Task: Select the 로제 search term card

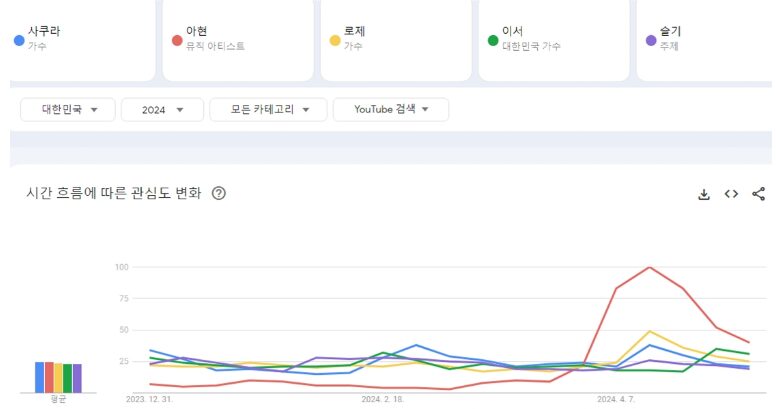Action: point(395,38)
